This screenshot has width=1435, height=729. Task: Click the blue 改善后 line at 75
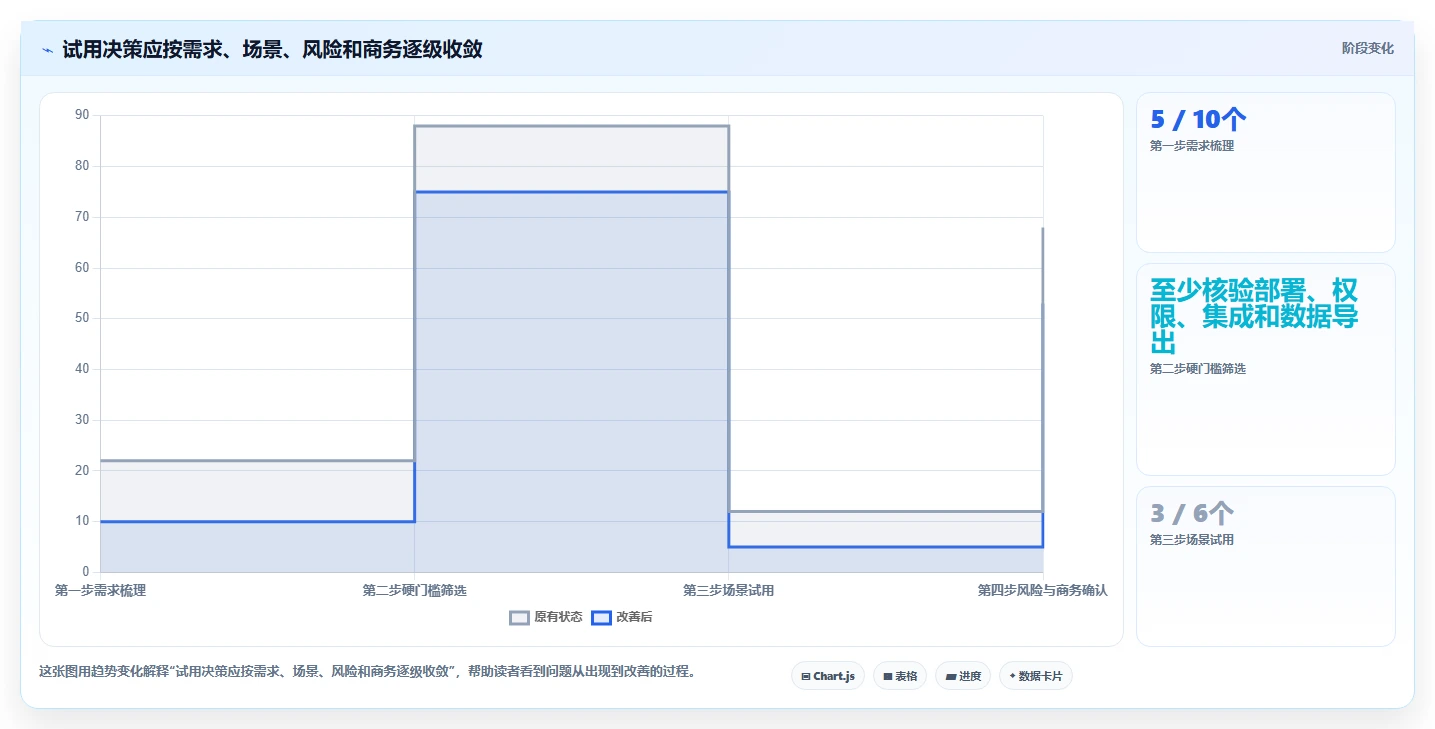(571, 192)
